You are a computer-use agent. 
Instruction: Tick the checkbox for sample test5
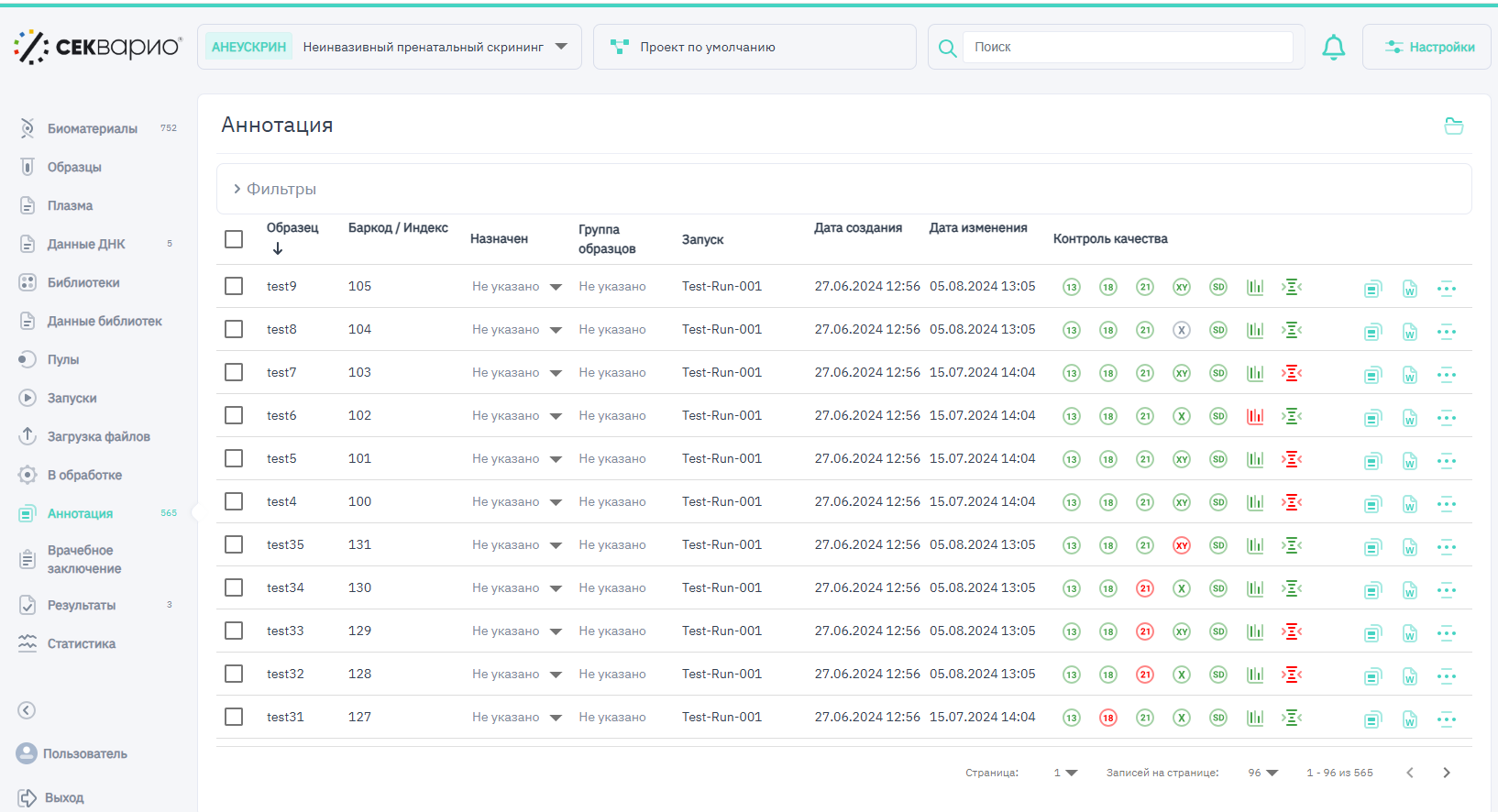tap(234, 458)
